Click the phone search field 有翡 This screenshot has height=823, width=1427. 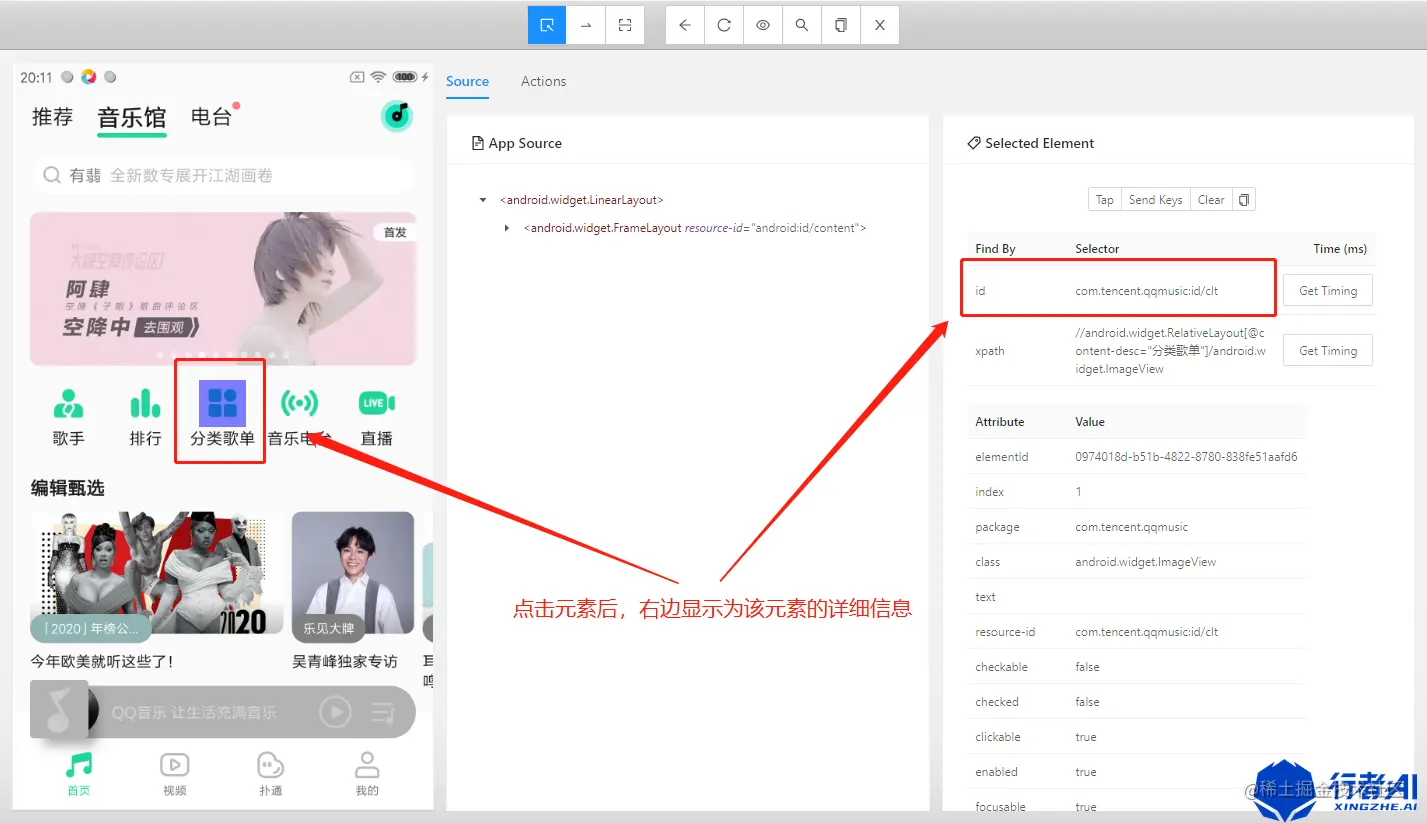coord(222,175)
